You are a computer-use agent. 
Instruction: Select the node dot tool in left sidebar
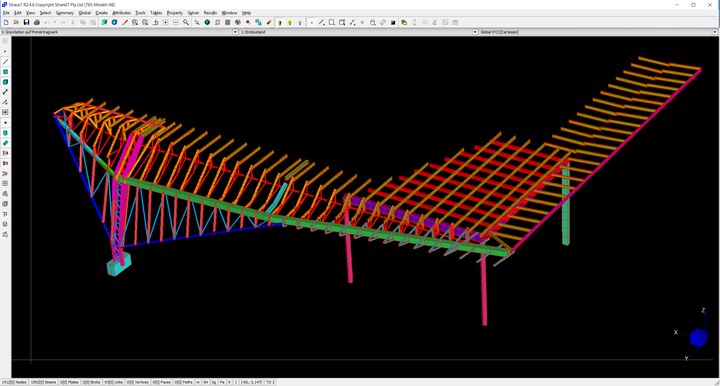5,51
